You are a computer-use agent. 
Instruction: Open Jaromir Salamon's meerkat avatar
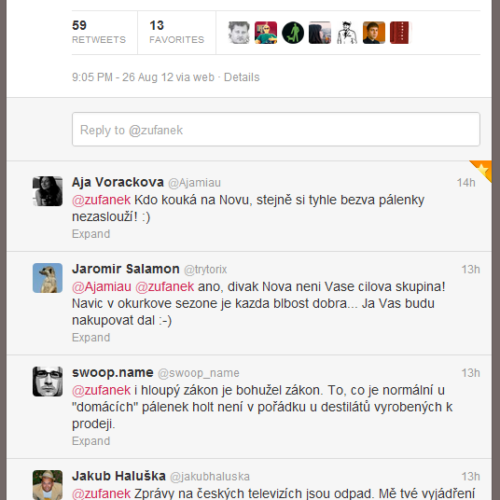[47, 278]
